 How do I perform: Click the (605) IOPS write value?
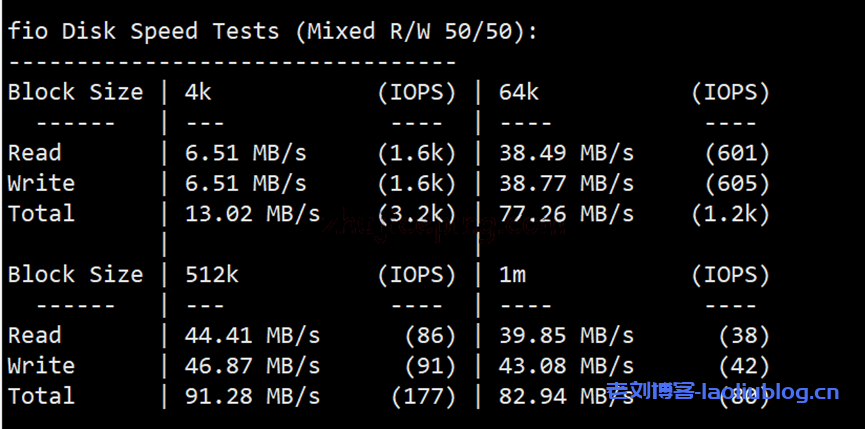point(737,183)
